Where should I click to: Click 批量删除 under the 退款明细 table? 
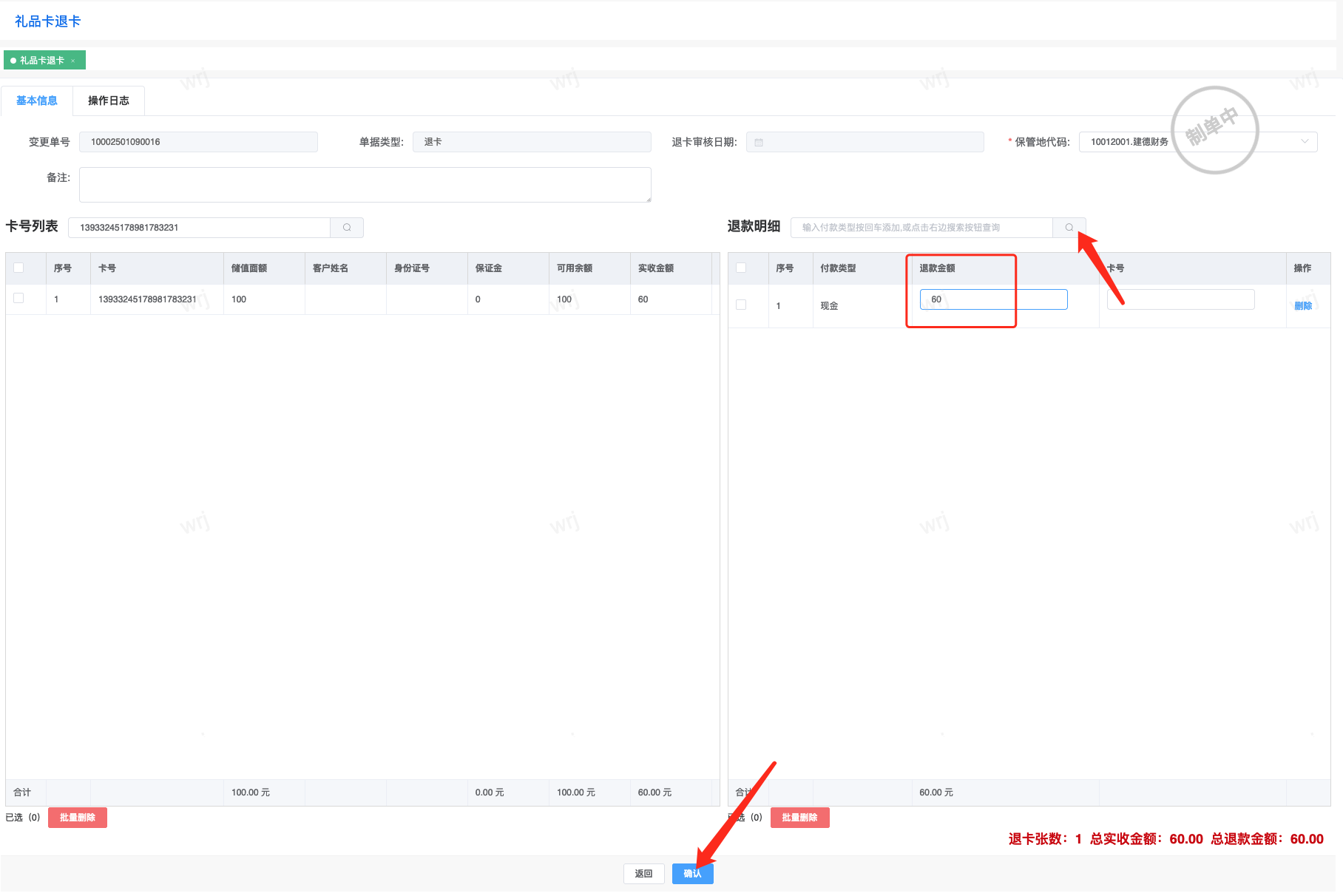pyautogui.click(x=800, y=818)
